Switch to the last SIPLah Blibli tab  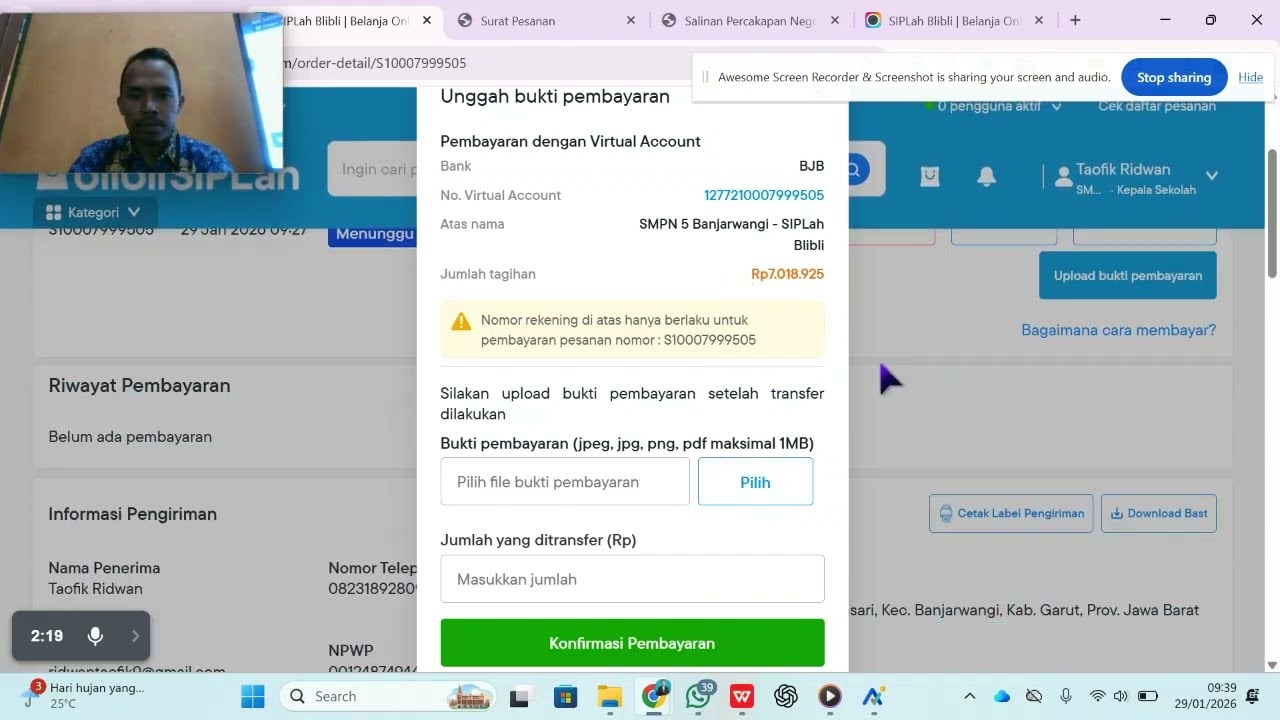pyautogui.click(x=940, y=20)
